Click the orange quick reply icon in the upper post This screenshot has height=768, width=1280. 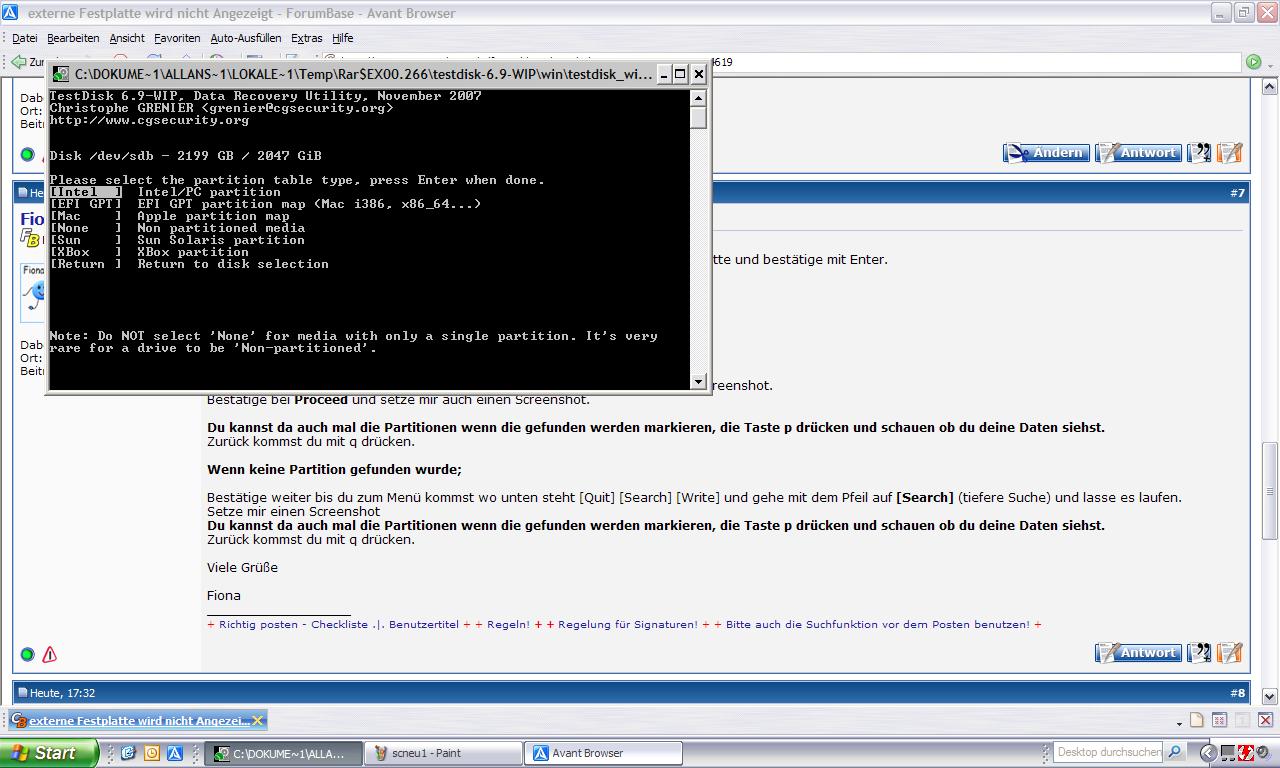click(x=1230, y=153)
